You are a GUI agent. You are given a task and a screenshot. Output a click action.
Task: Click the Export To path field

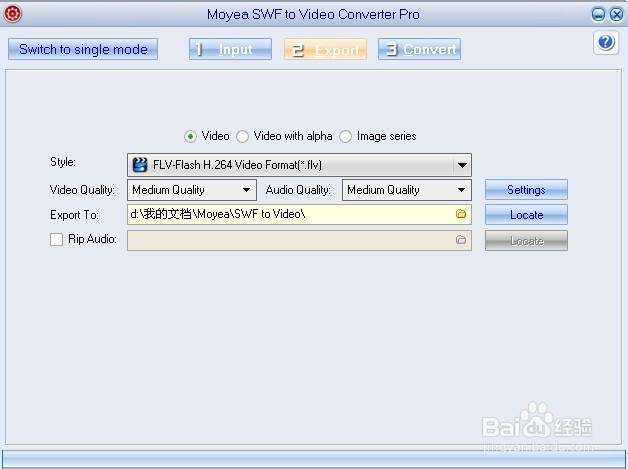point(299,214)
